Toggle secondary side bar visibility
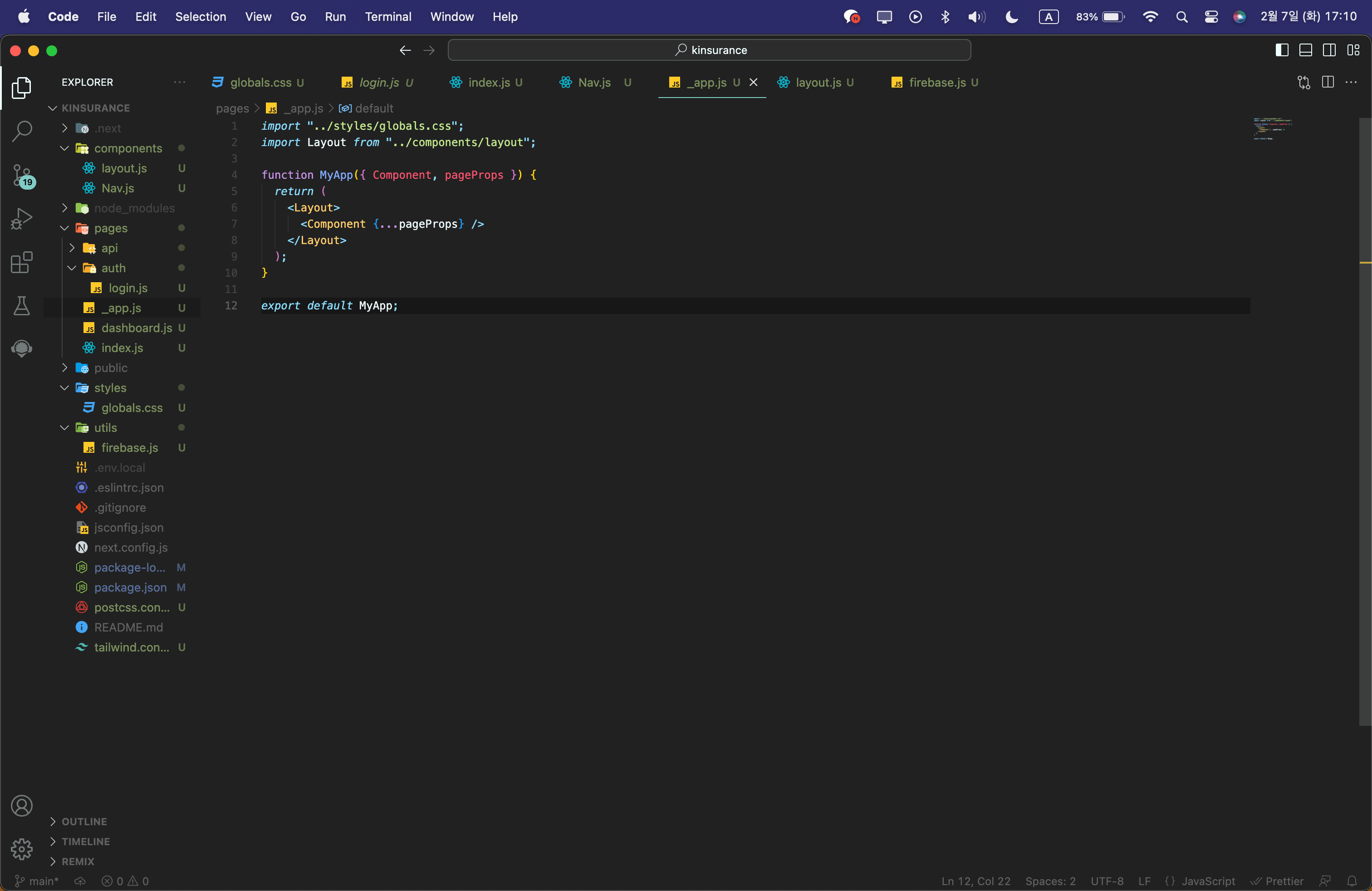 [1329, 50]
